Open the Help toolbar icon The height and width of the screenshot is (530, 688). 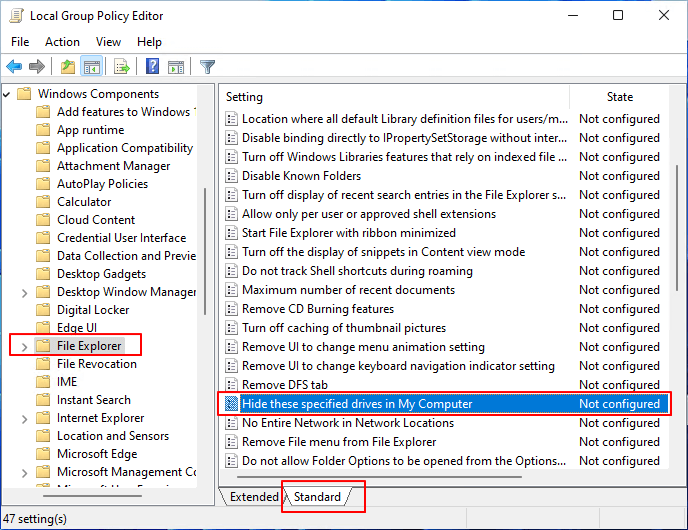point(153,67)
